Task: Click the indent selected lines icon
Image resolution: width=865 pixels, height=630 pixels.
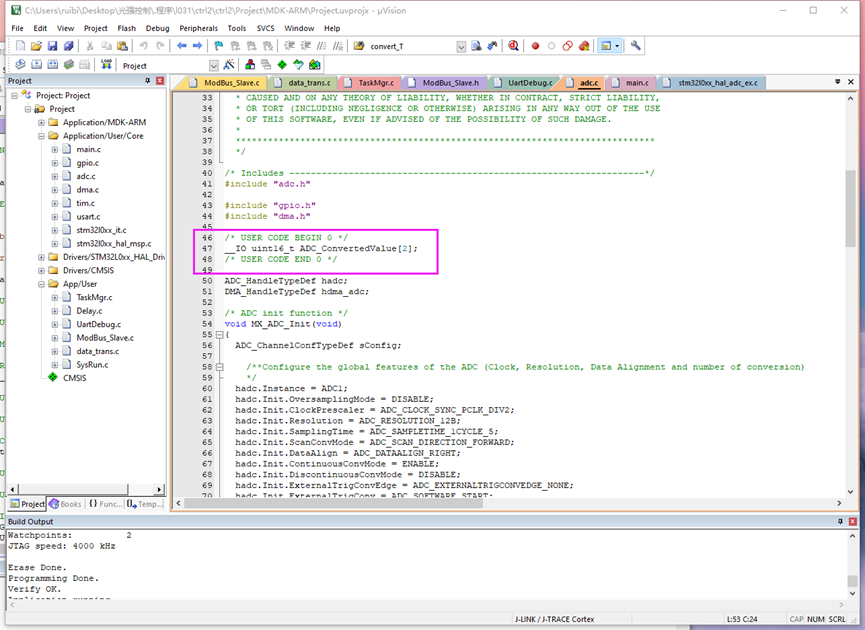Action: tap(289, 46)
